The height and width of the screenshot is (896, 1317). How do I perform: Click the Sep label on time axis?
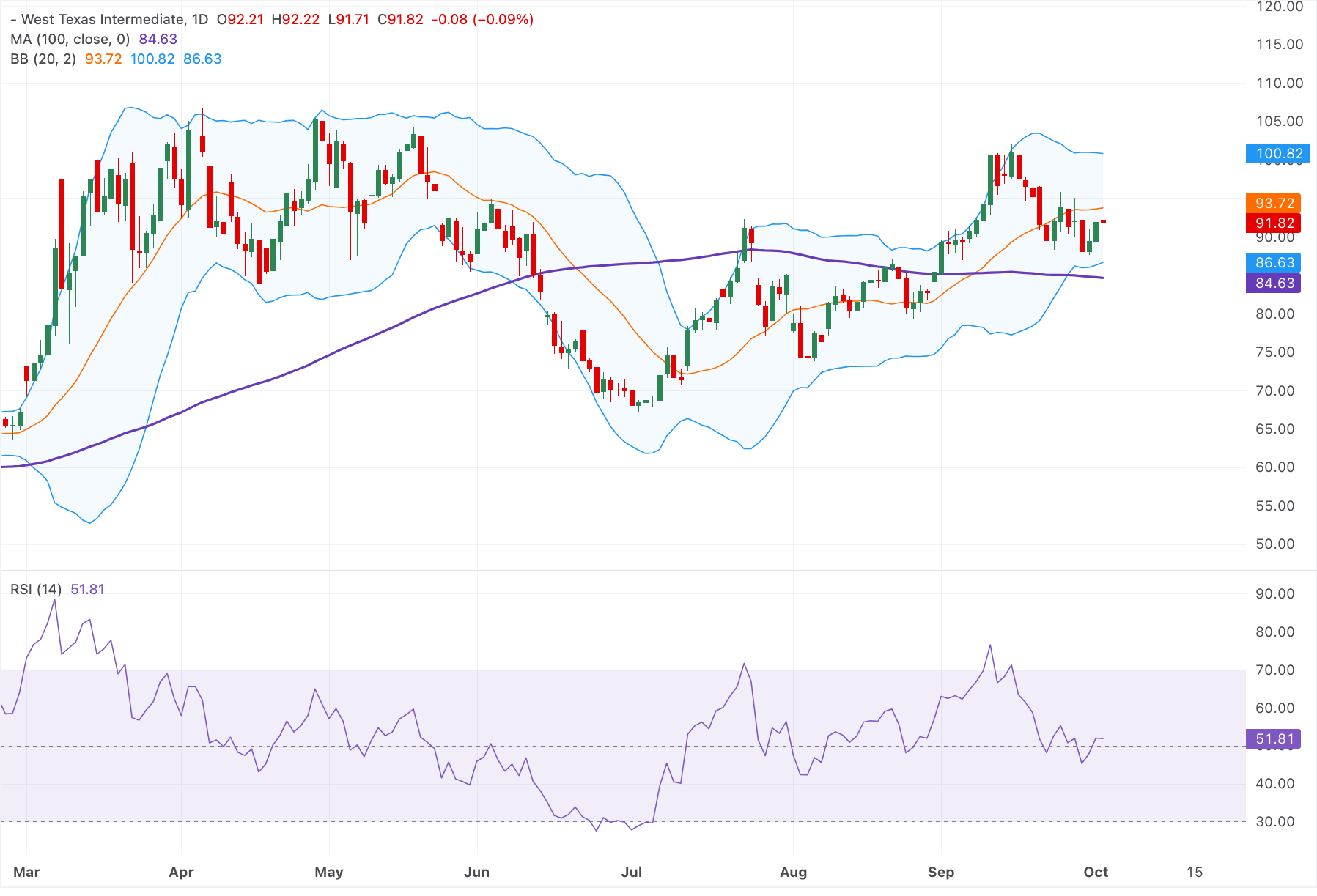click(941, 872)
